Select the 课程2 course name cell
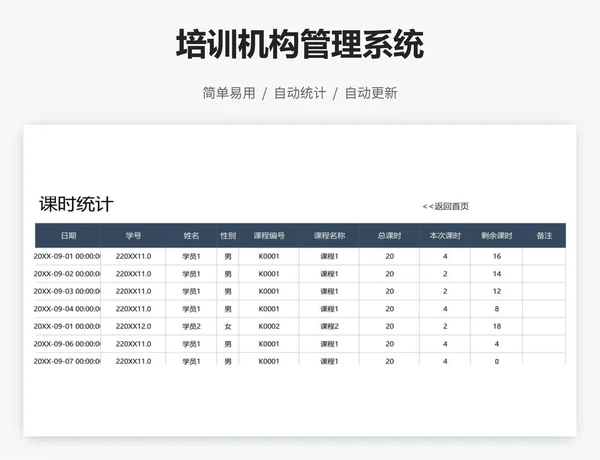600x460 pixels. (x=329, y=326)
